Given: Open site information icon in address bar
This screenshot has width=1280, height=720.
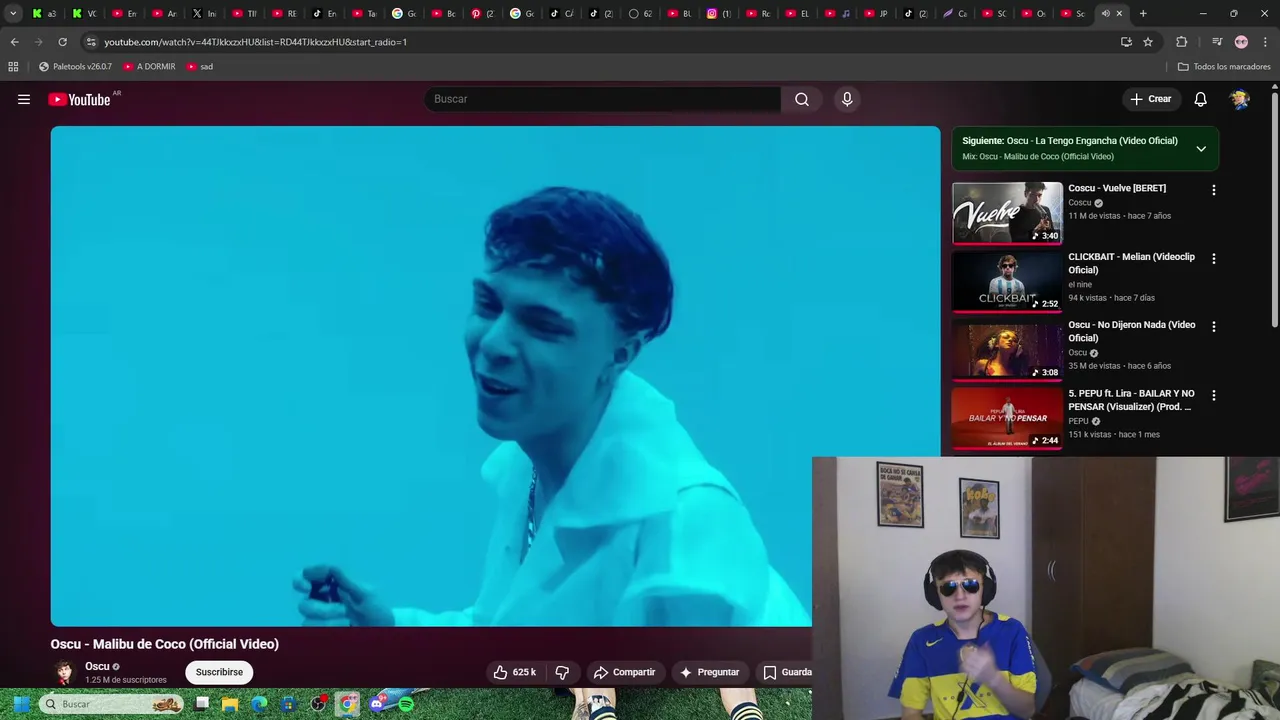Looking at the screenshot, I should [91, 42].
